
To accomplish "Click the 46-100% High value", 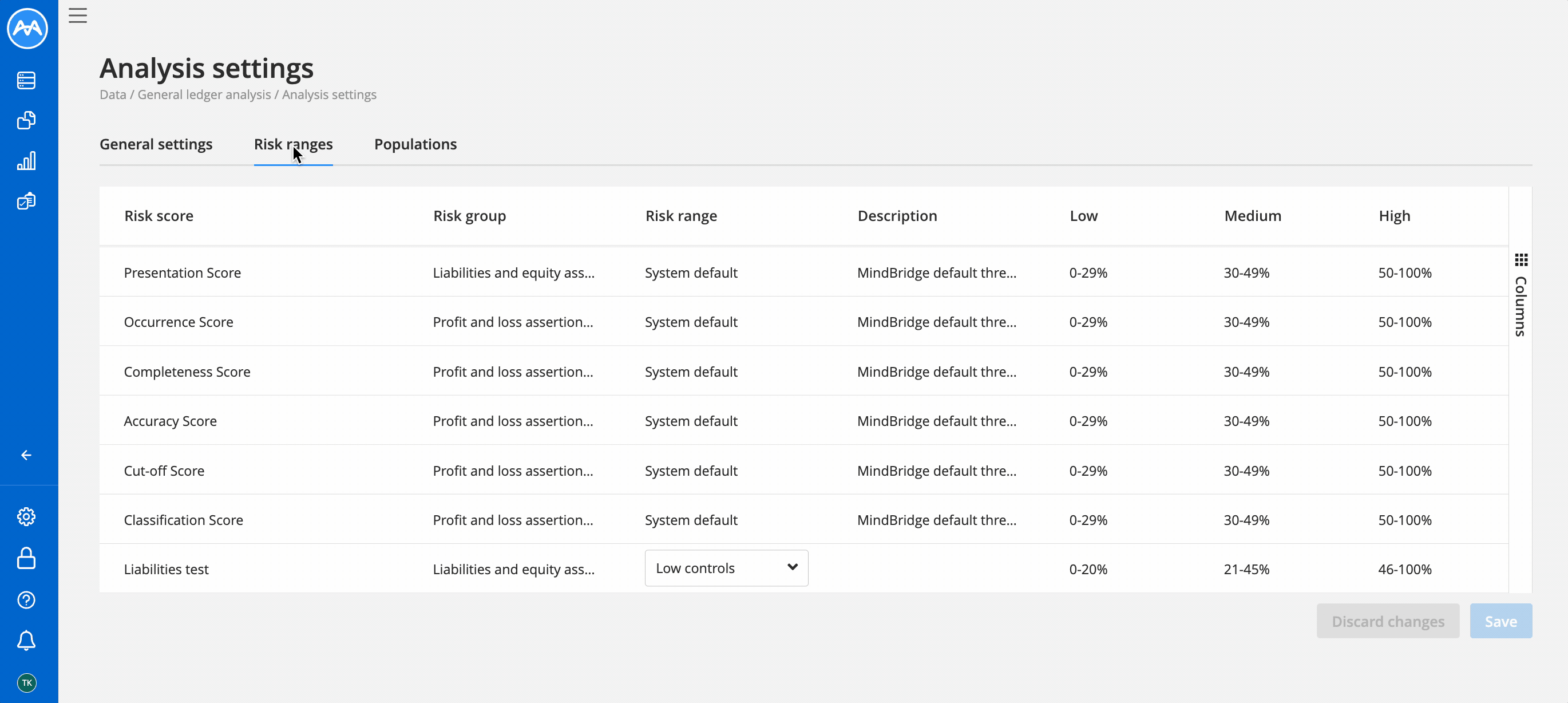I will coord(1405,570).
